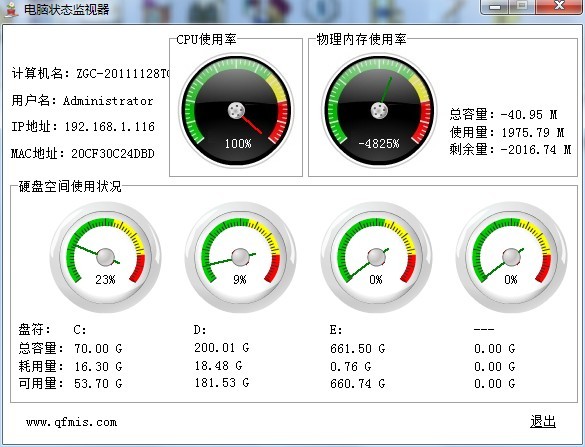This screenshot has width=585, height=447.
Task: Minimize the 电脑状态监视器 window
Action: (x=495, y=6)
